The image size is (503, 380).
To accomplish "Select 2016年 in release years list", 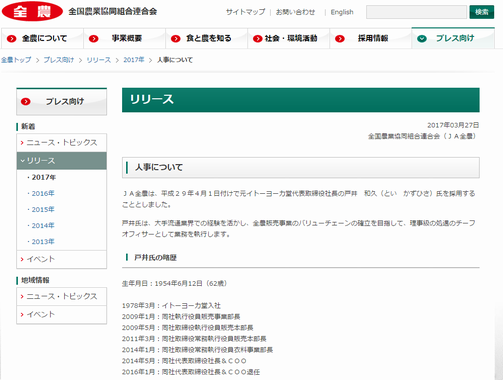I will coord(43,193).
